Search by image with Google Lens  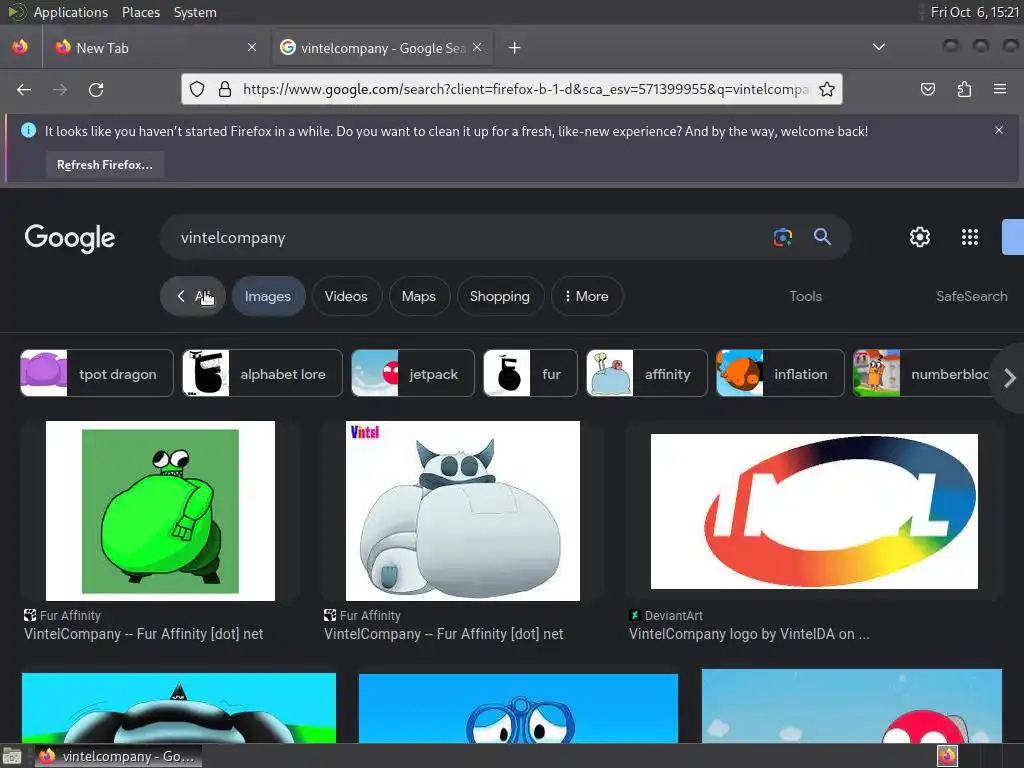point(782,237)
